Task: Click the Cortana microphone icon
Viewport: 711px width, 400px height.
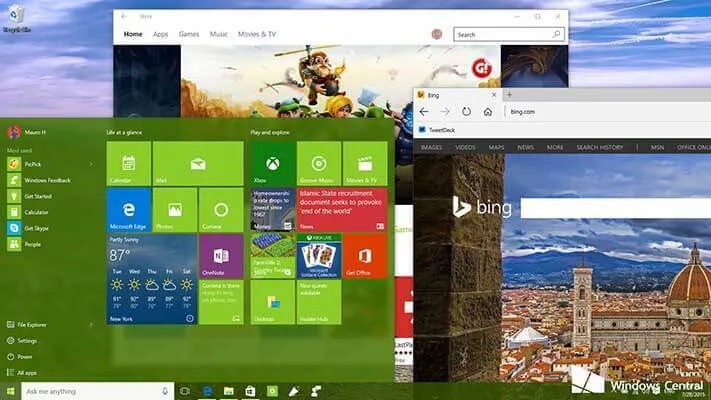Action: (x=165, y=391)
